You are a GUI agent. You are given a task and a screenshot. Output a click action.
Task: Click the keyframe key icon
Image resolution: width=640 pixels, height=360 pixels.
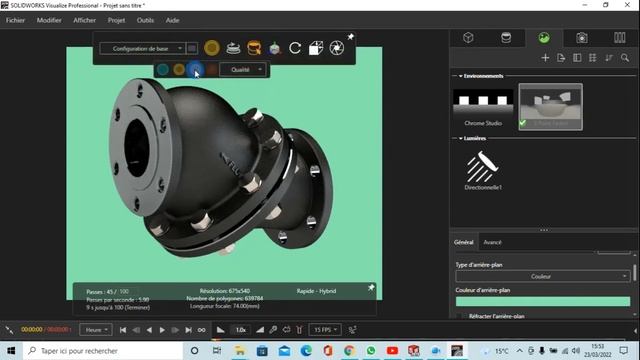pyautogui.click(x=273, y=330)
